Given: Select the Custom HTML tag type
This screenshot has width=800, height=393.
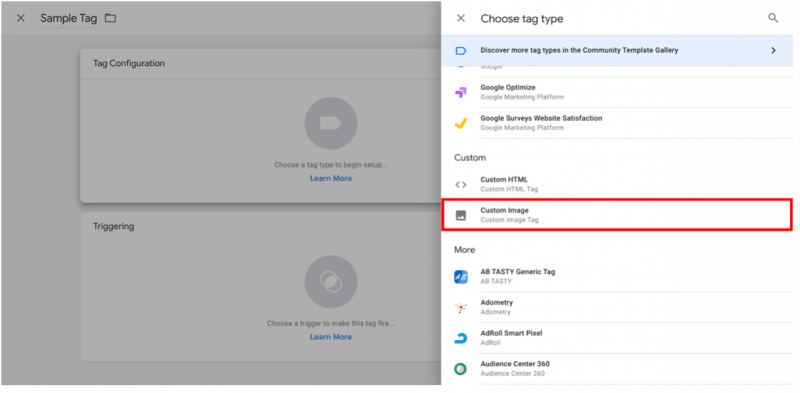Looking at the screenshot, I should coord(617,184).
